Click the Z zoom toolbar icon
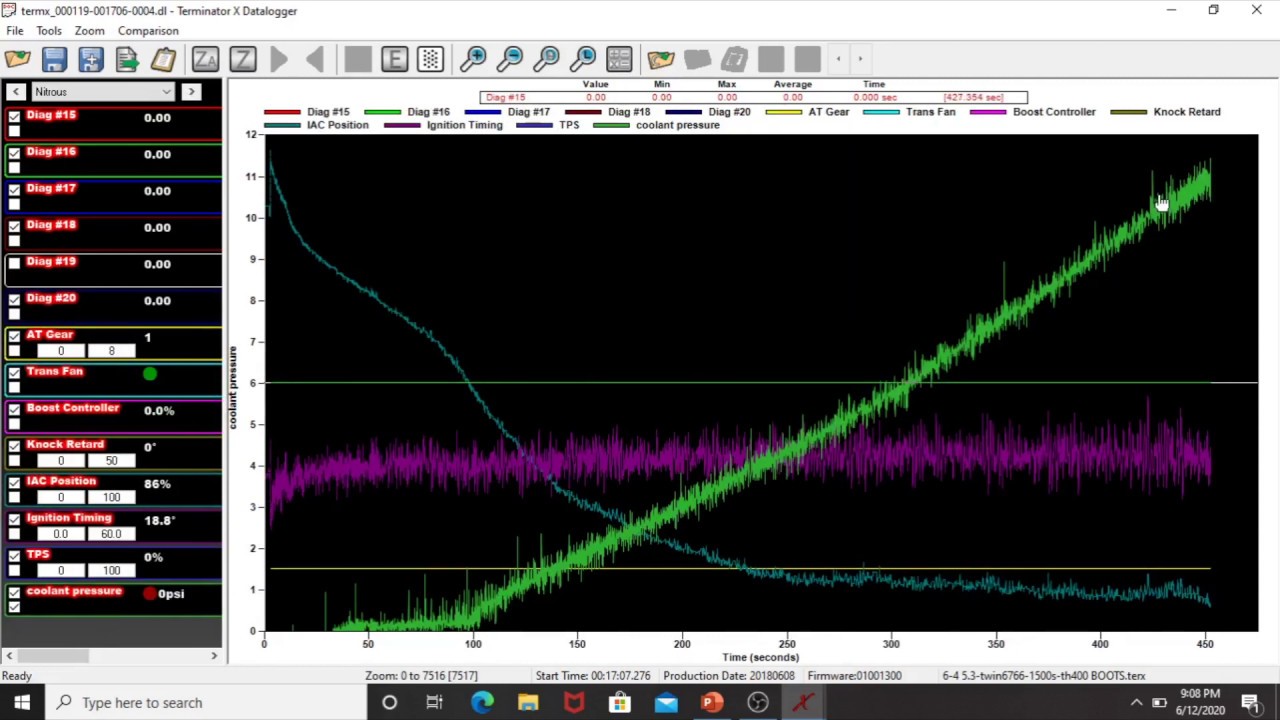 242,59
